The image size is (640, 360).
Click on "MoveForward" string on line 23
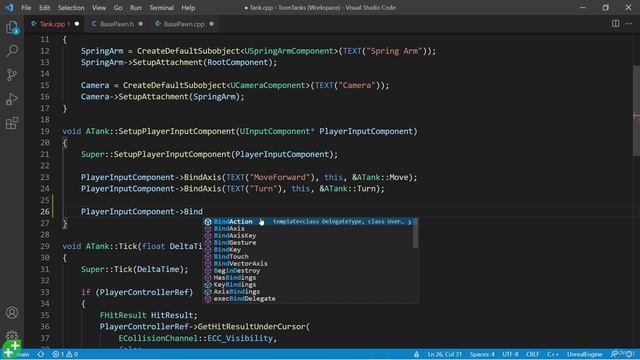click(x=280, y=177)
